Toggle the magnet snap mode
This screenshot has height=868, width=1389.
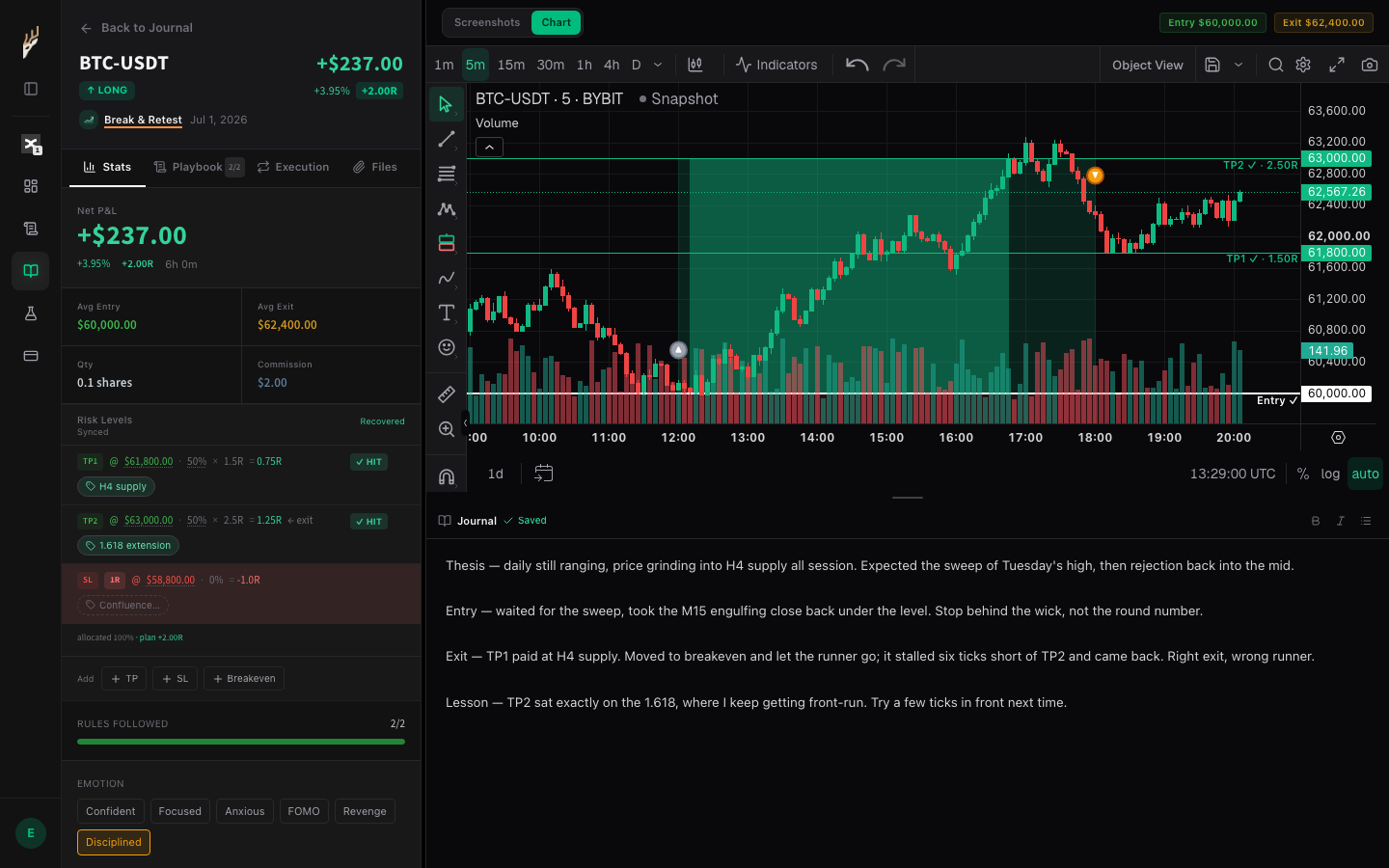coord(447,476)
